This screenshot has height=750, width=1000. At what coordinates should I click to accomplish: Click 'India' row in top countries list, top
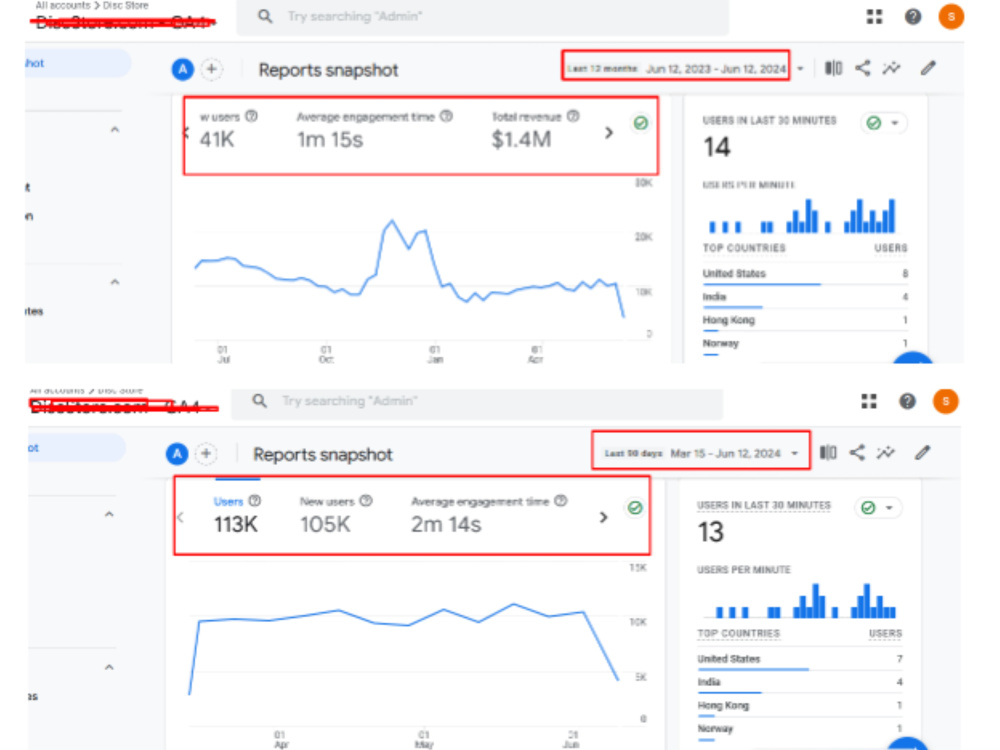805,298
